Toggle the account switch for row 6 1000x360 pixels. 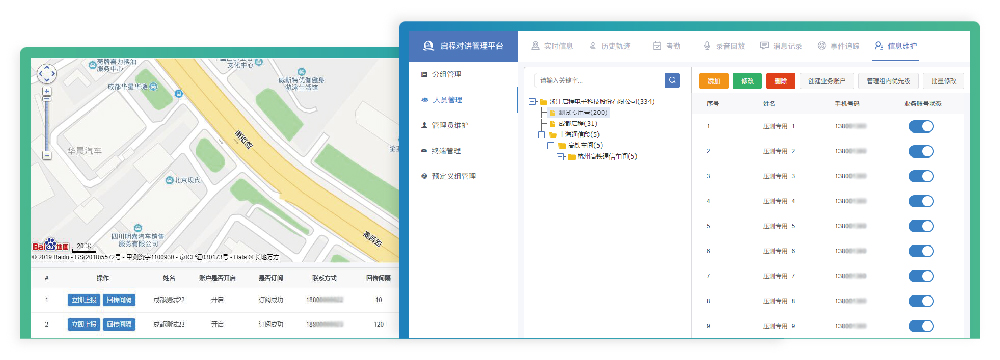tap(921, 251)
